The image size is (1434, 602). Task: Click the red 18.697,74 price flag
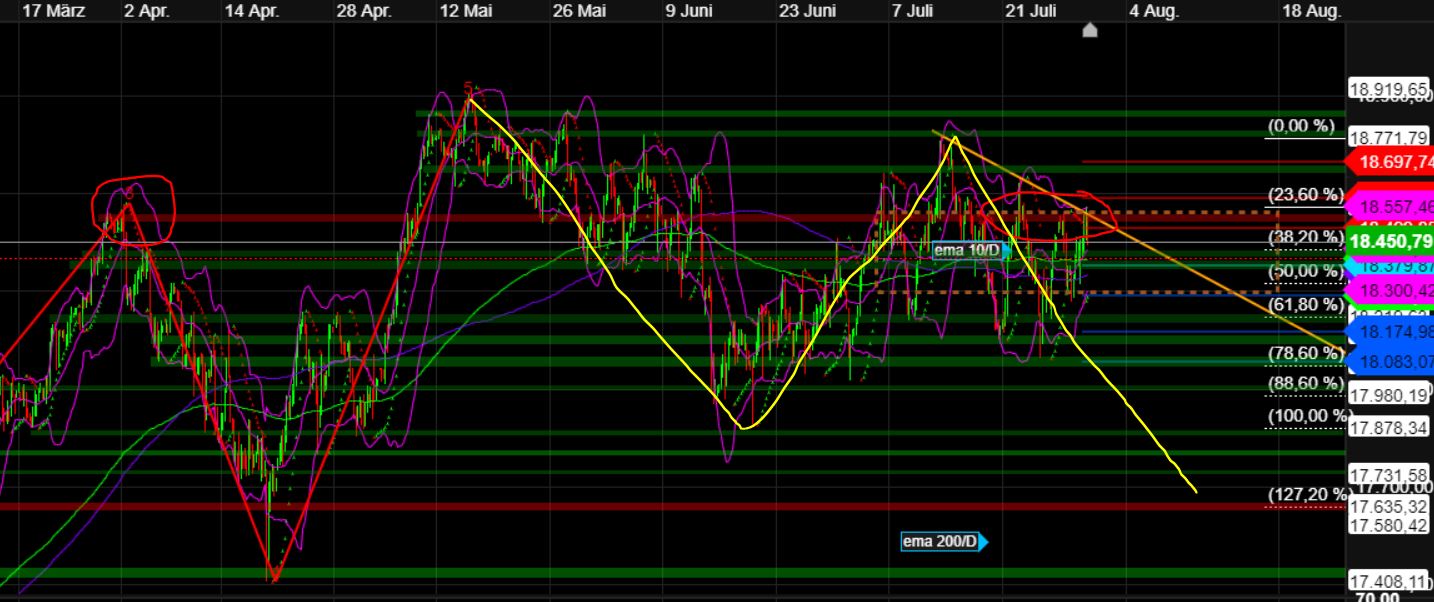pos(1390,161)
